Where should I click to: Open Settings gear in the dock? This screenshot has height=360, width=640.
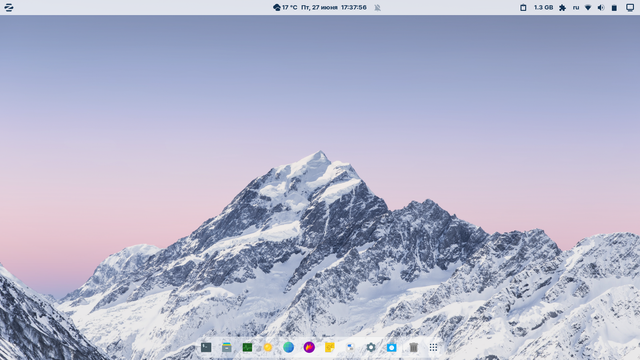(371, 347)
